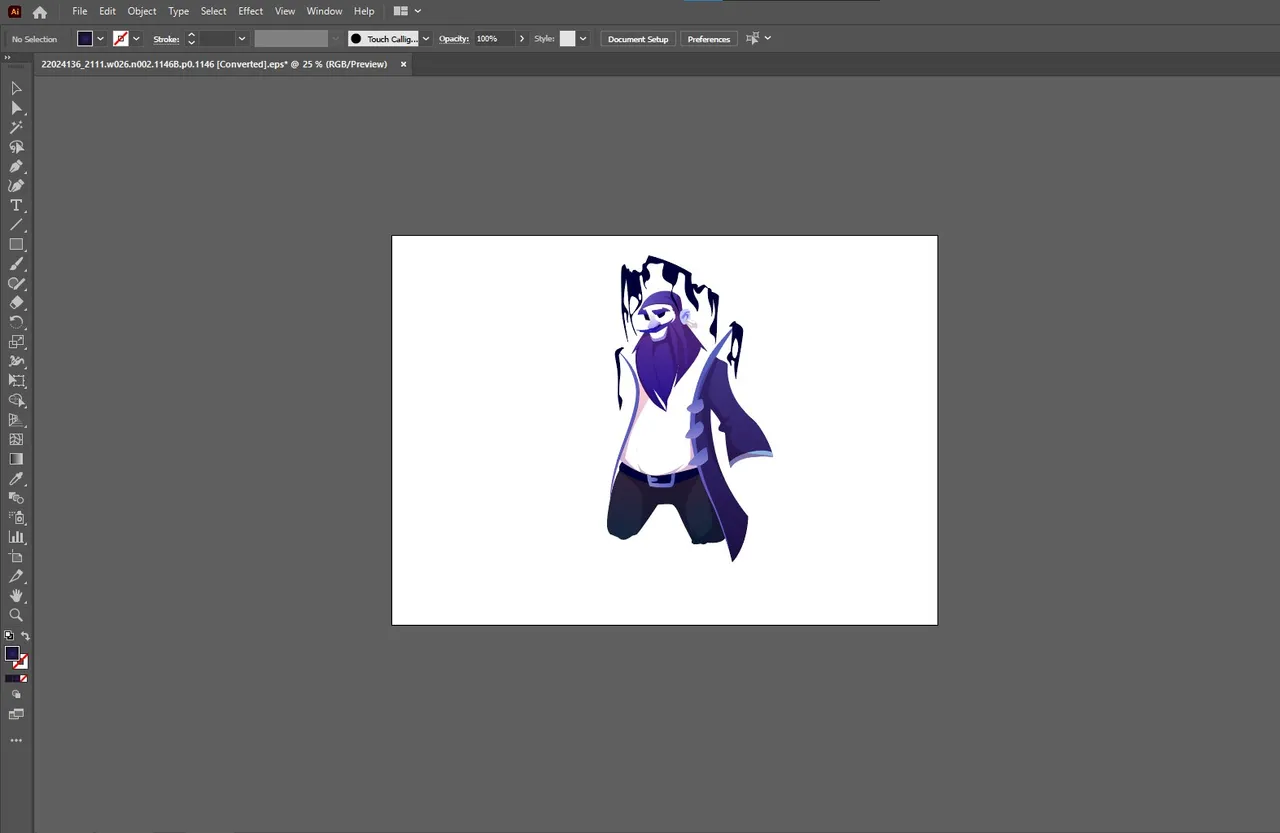1280x833 pixels.
Task: Open the Effect menu
Action: [x=250, y=11]
